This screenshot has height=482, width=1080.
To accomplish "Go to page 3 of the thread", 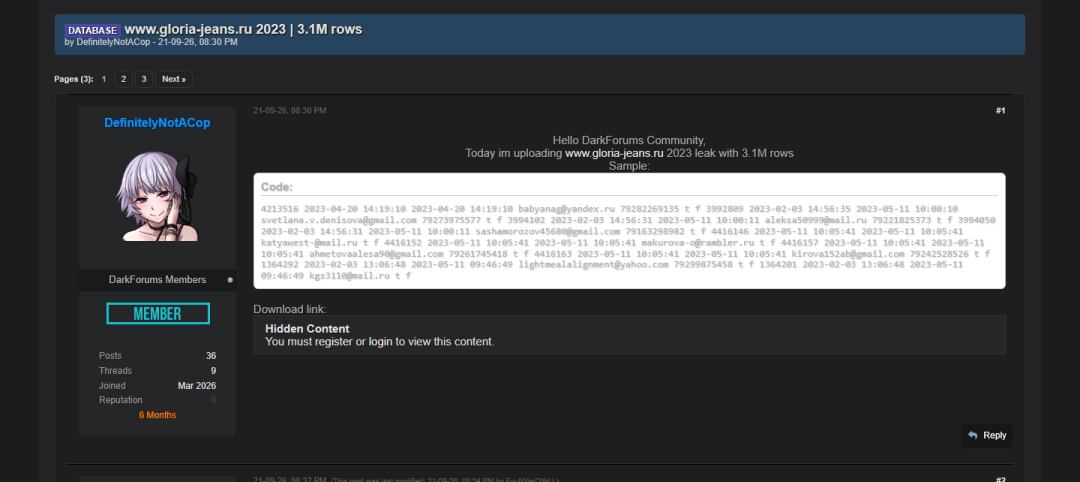I will click(x=143, y=79).
